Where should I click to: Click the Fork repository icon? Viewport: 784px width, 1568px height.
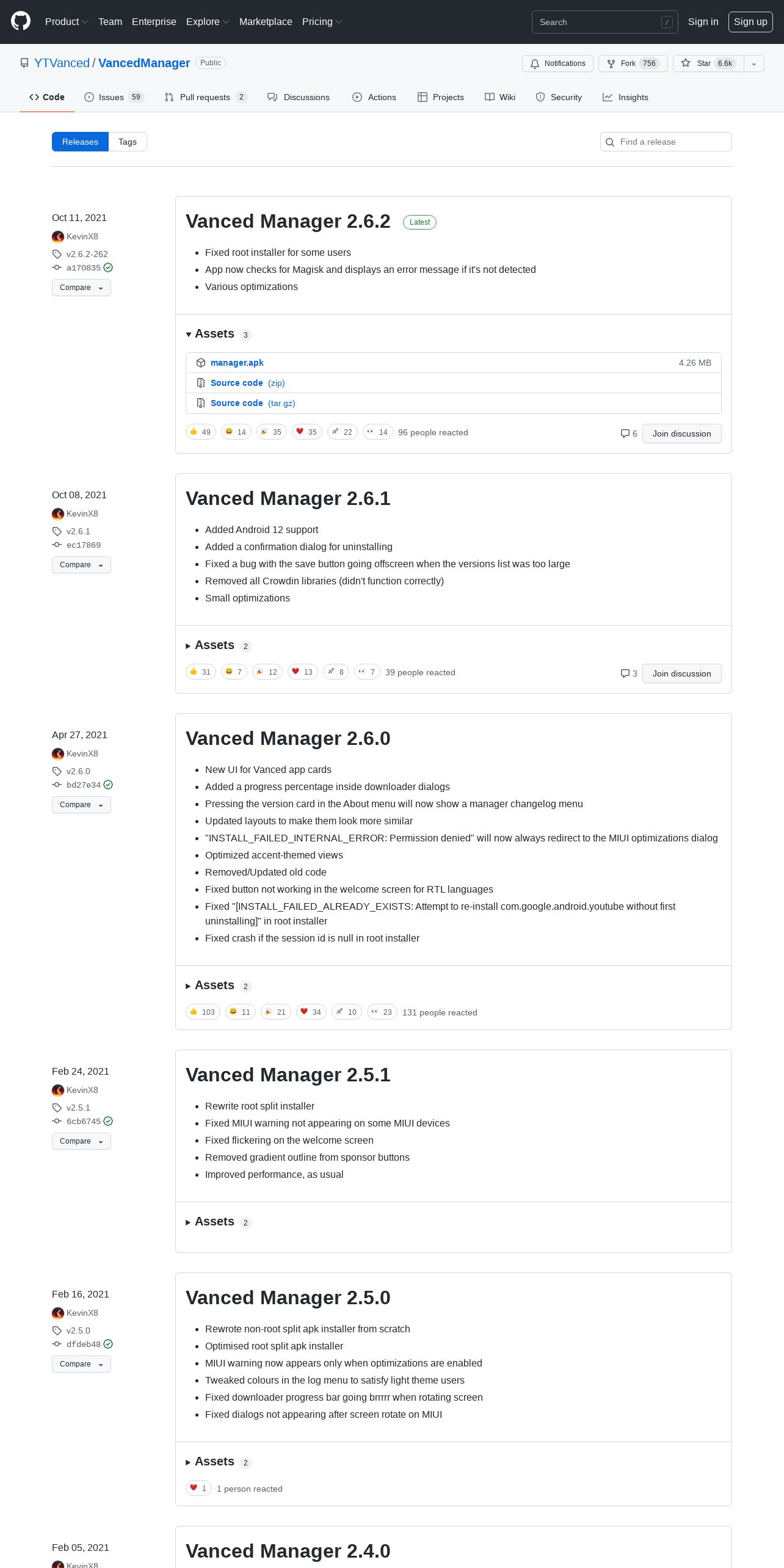coord(611,64)
